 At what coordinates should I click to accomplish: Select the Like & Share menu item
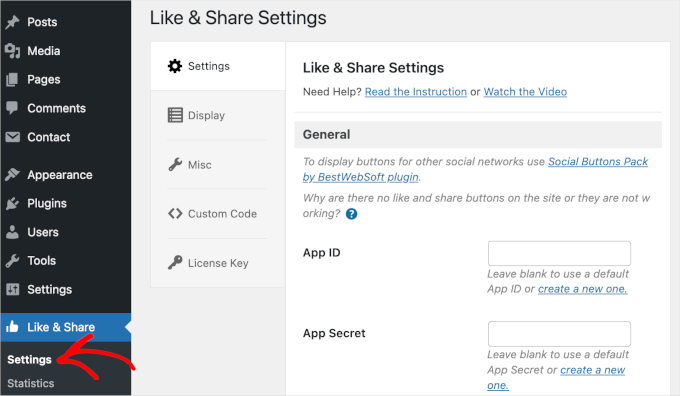65,327
